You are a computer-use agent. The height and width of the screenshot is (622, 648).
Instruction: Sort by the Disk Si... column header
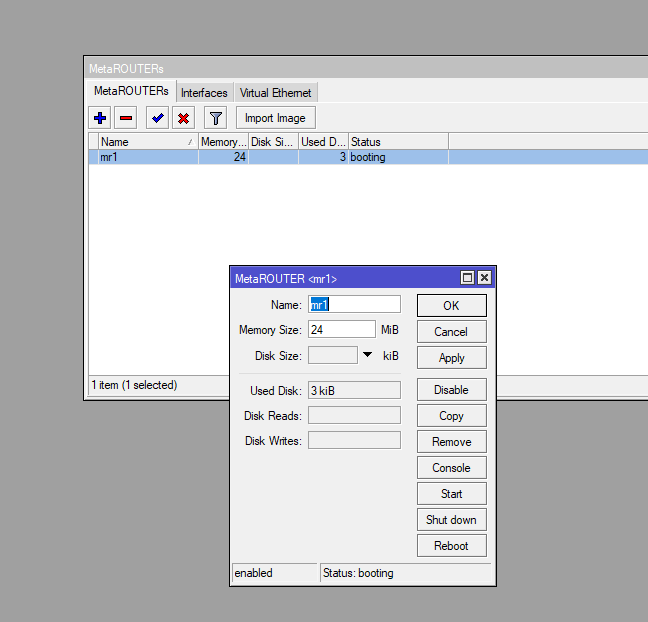pos(273,142)
